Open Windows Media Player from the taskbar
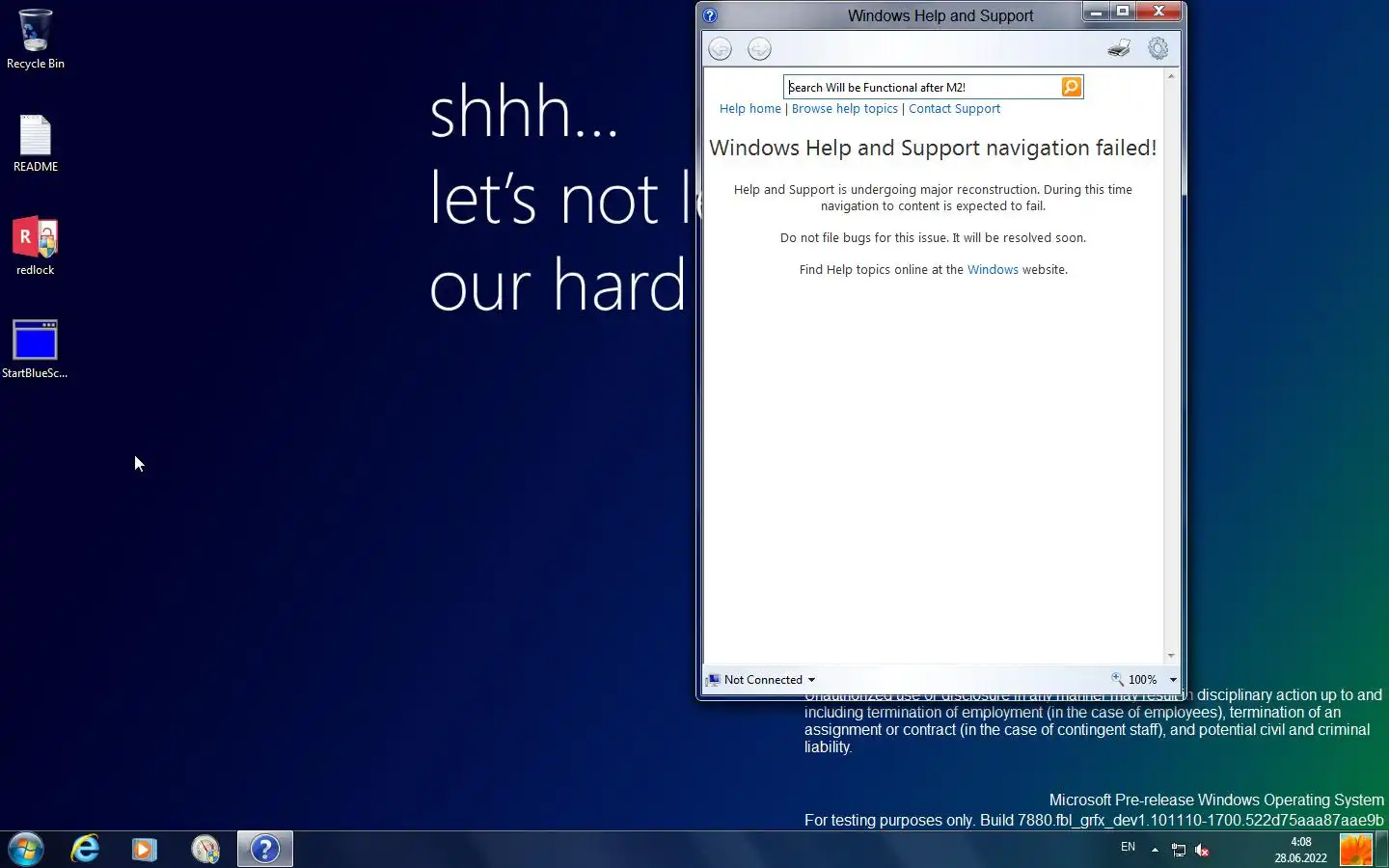 [145, 849]
